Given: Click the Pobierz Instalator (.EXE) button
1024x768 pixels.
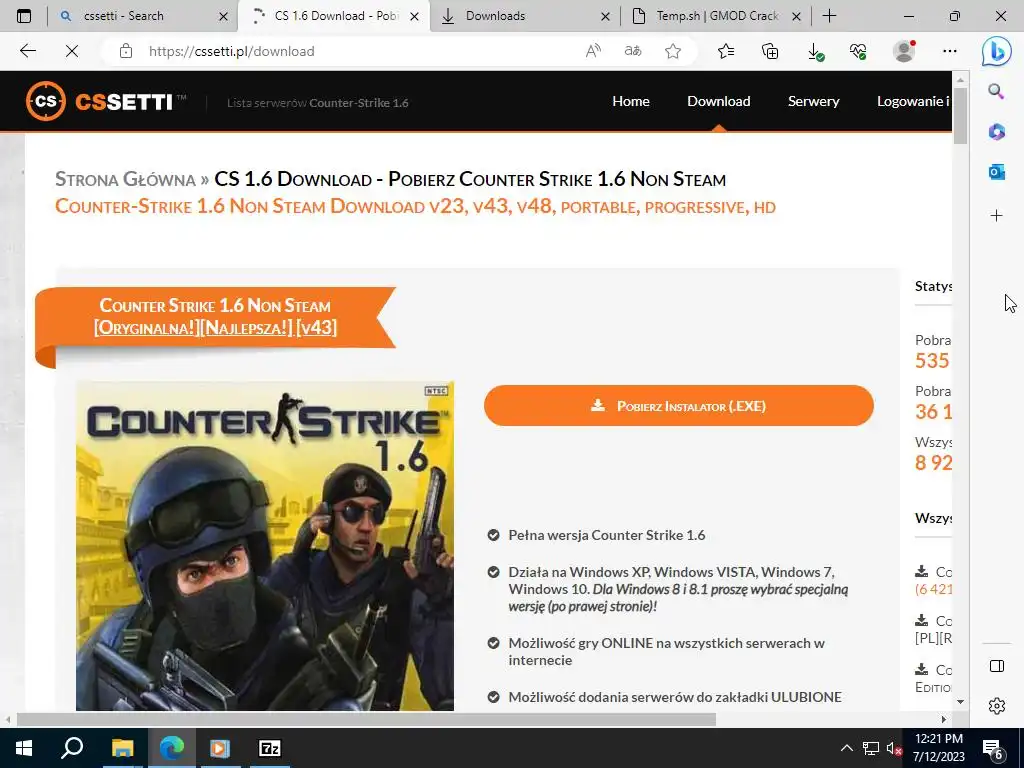Looking at the screenshot, I should (679, 406).
